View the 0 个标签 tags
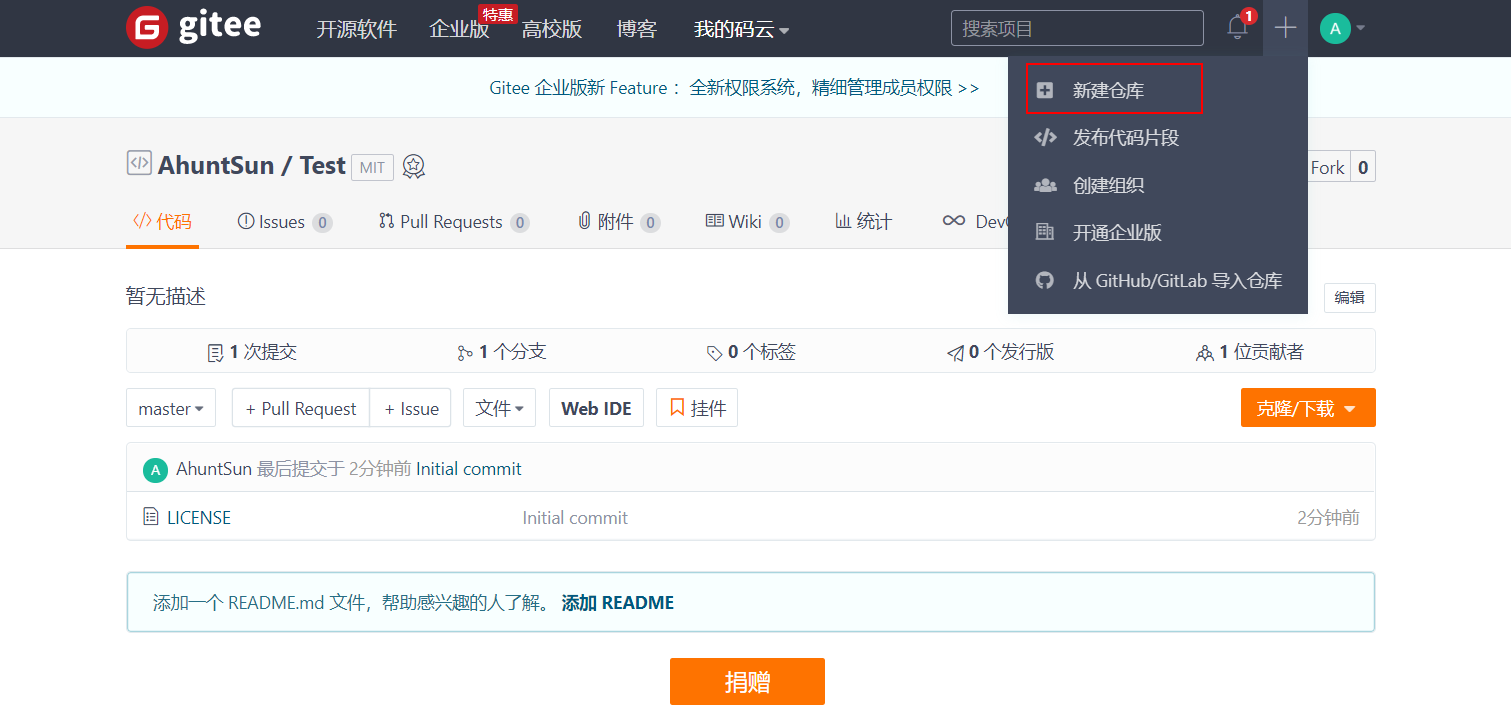 coord(751,352)
